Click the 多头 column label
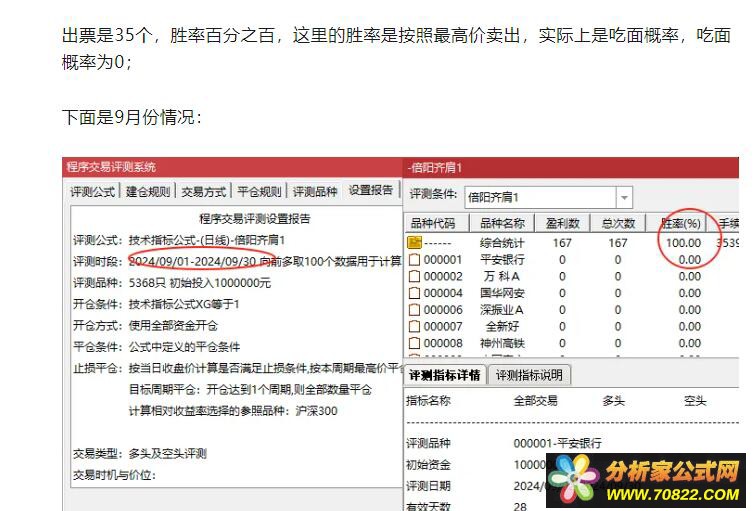This screenshot has width=756, height=511. [x=613, y=401]
